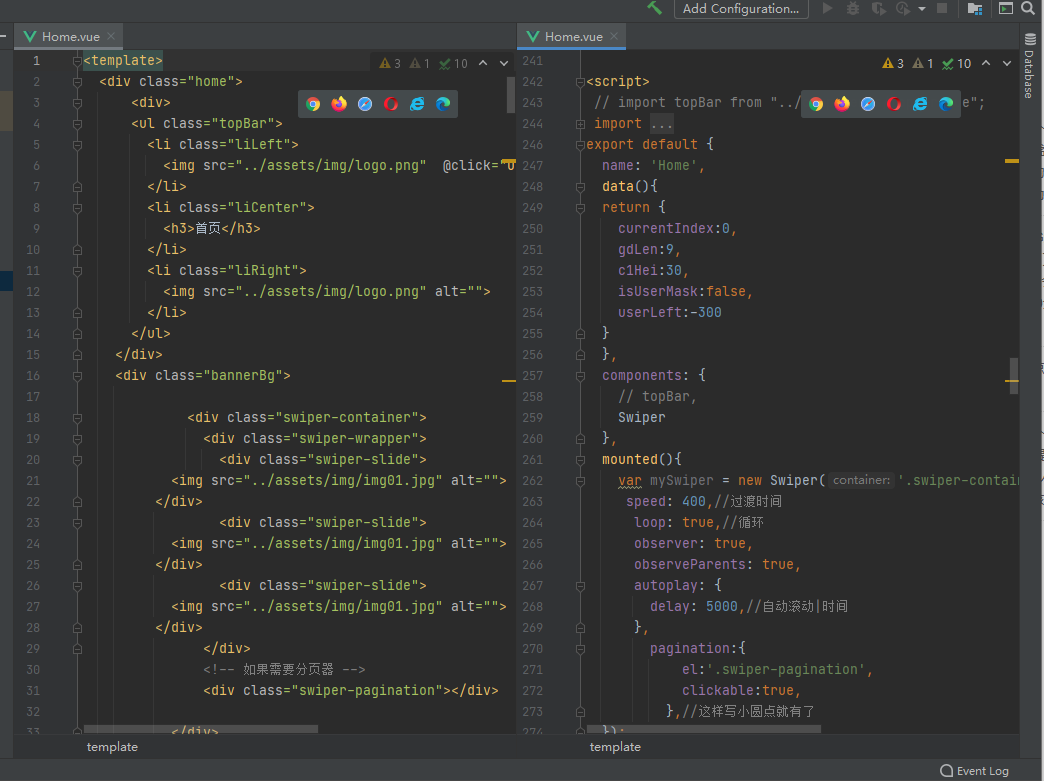Collapse the template tag fold on line 1

pos(77,61)
